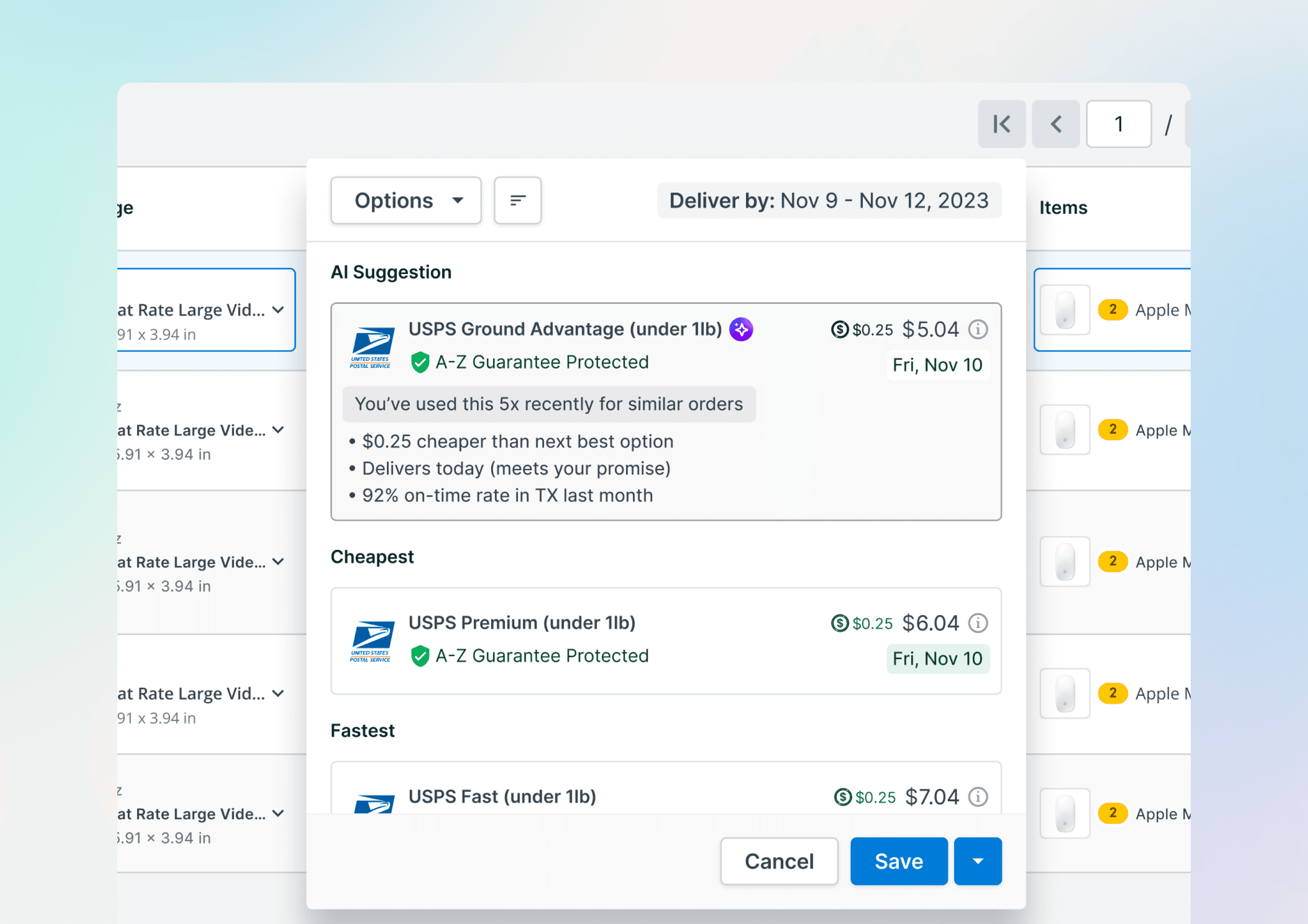Click the previous page arrow icon

(x=1055, y=124)
